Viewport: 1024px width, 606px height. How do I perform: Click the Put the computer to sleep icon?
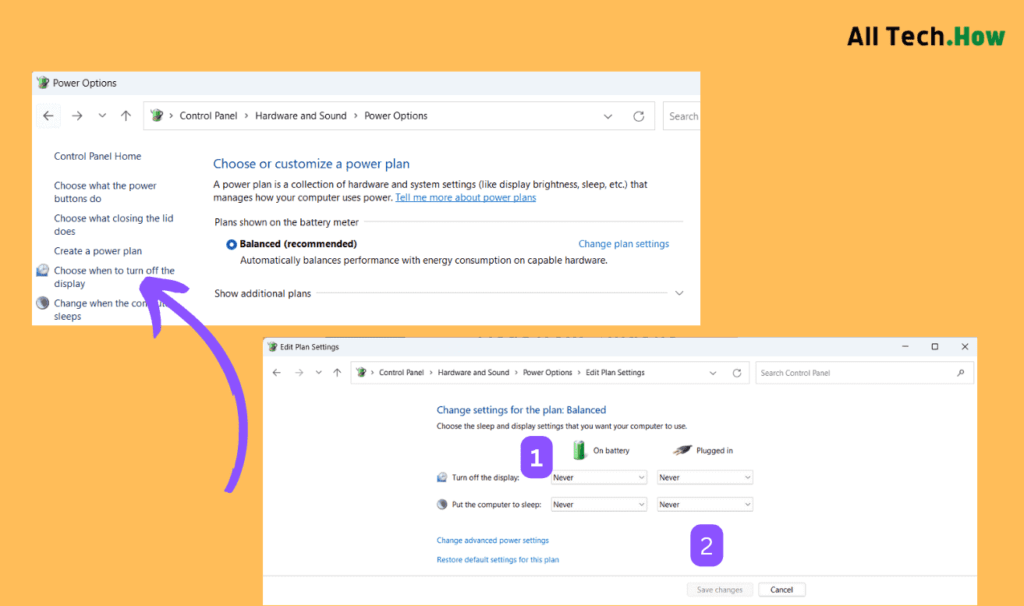tap(442, 504)
